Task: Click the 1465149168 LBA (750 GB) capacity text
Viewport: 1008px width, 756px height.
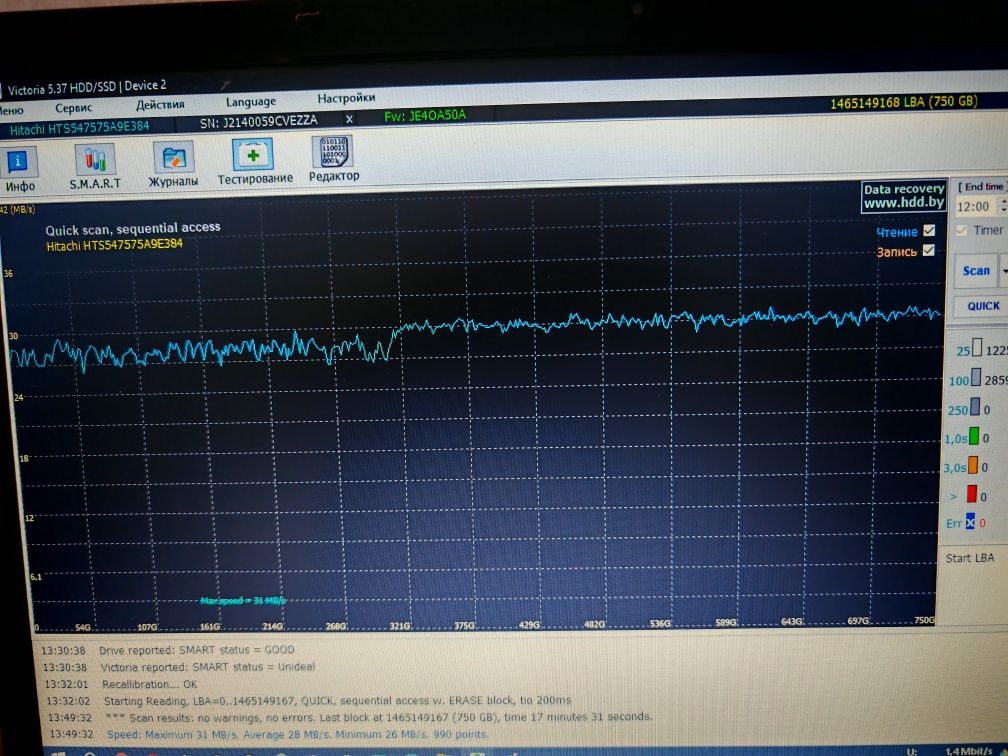Action: tap(903, 102)
